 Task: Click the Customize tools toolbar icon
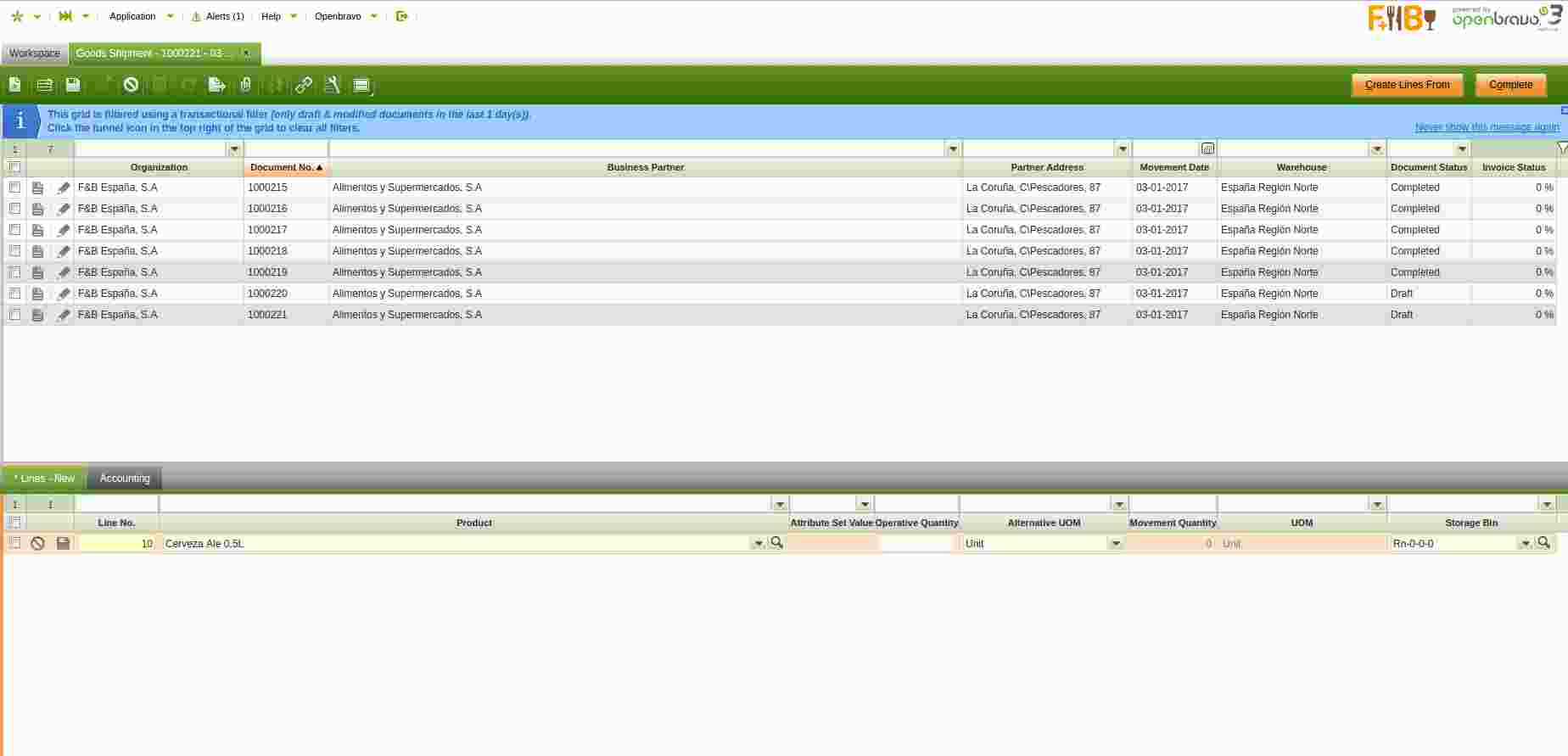tap(333, 85)
